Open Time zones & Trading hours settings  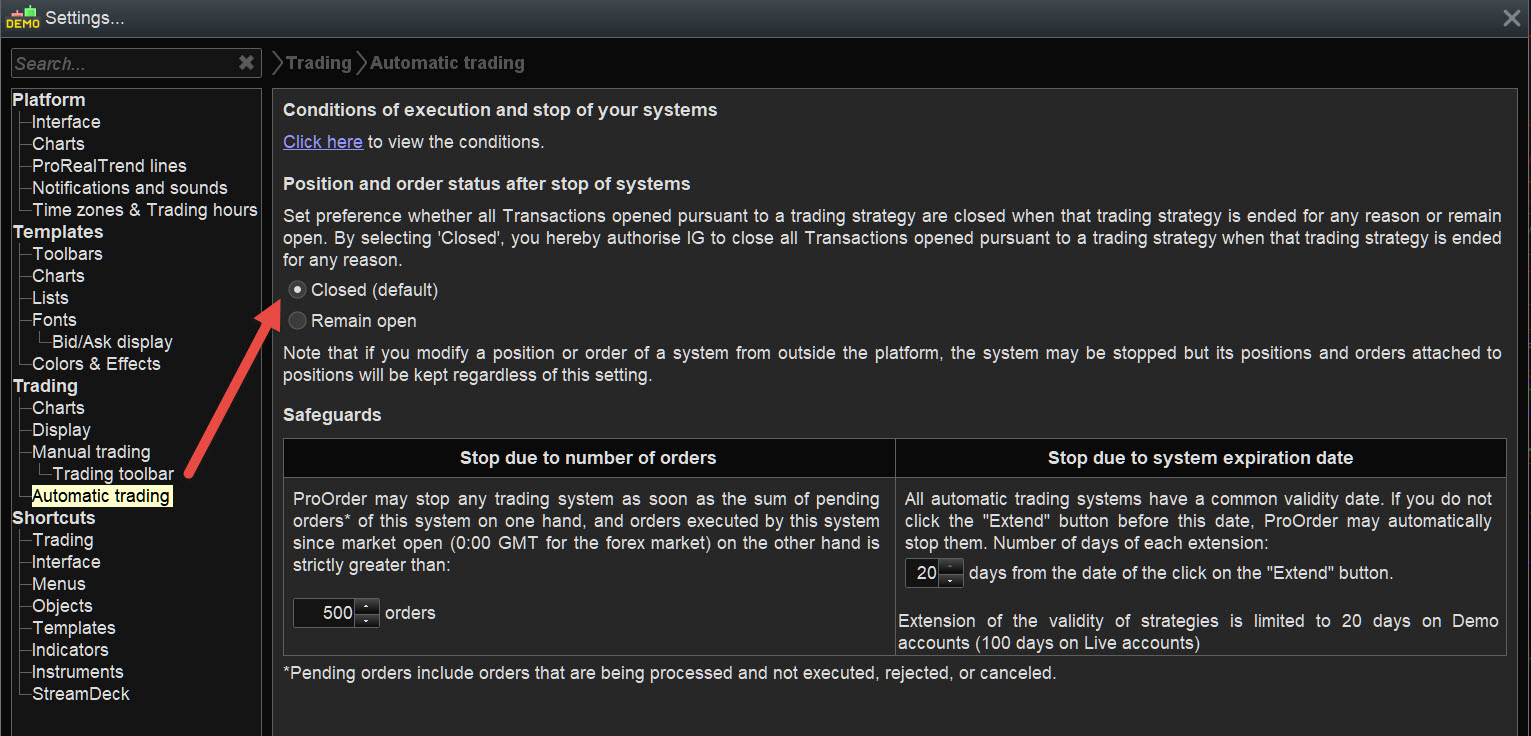[144, 210]
